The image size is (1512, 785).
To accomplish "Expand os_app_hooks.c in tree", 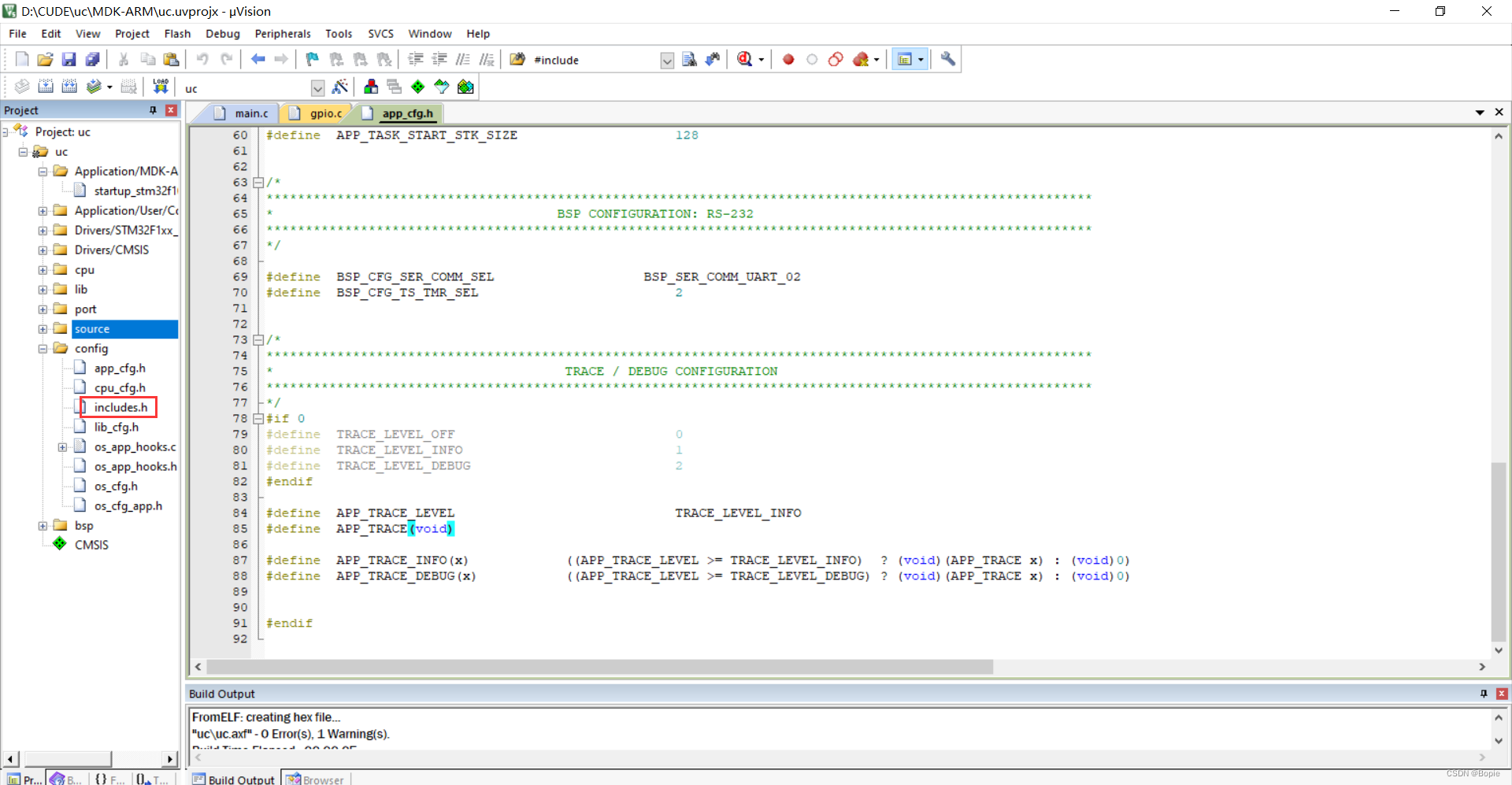I will click(x=62, y=447).
